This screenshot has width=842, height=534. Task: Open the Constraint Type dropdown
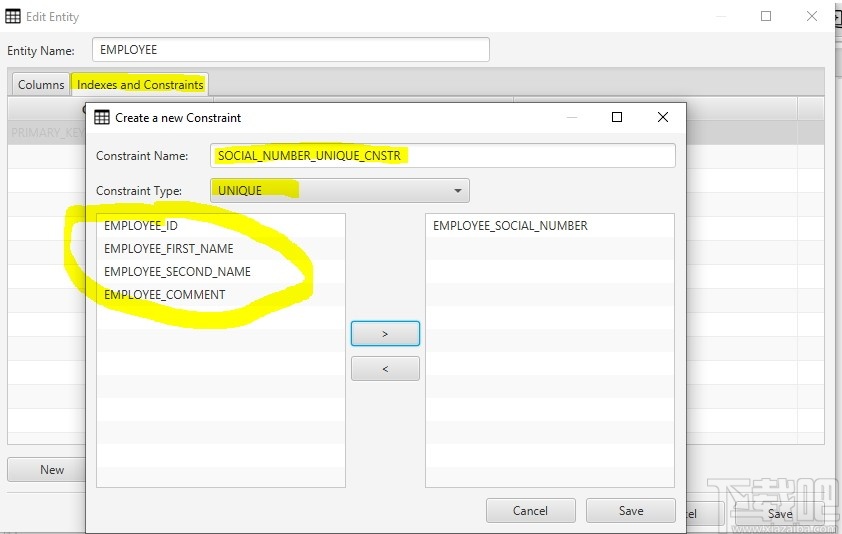point(340,191)
